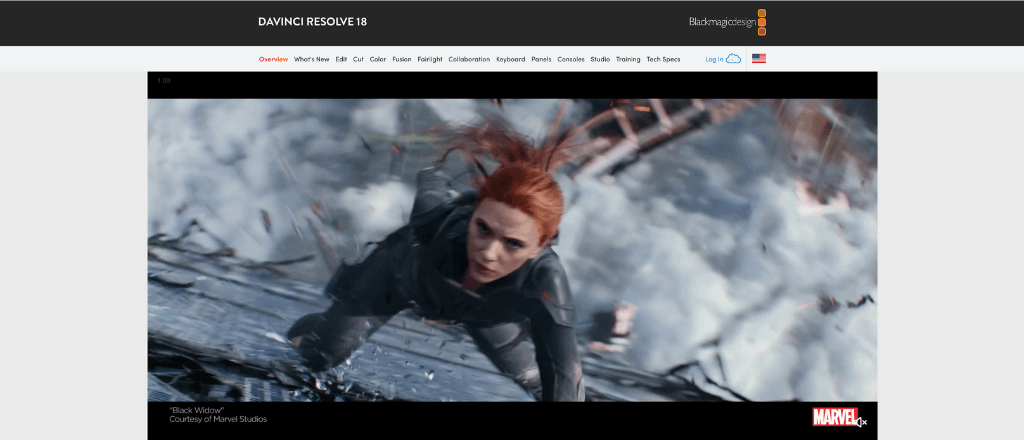Click the Black Widow video frame
The height and width of the screenshot is (440, 1024).
pos(512,250)
